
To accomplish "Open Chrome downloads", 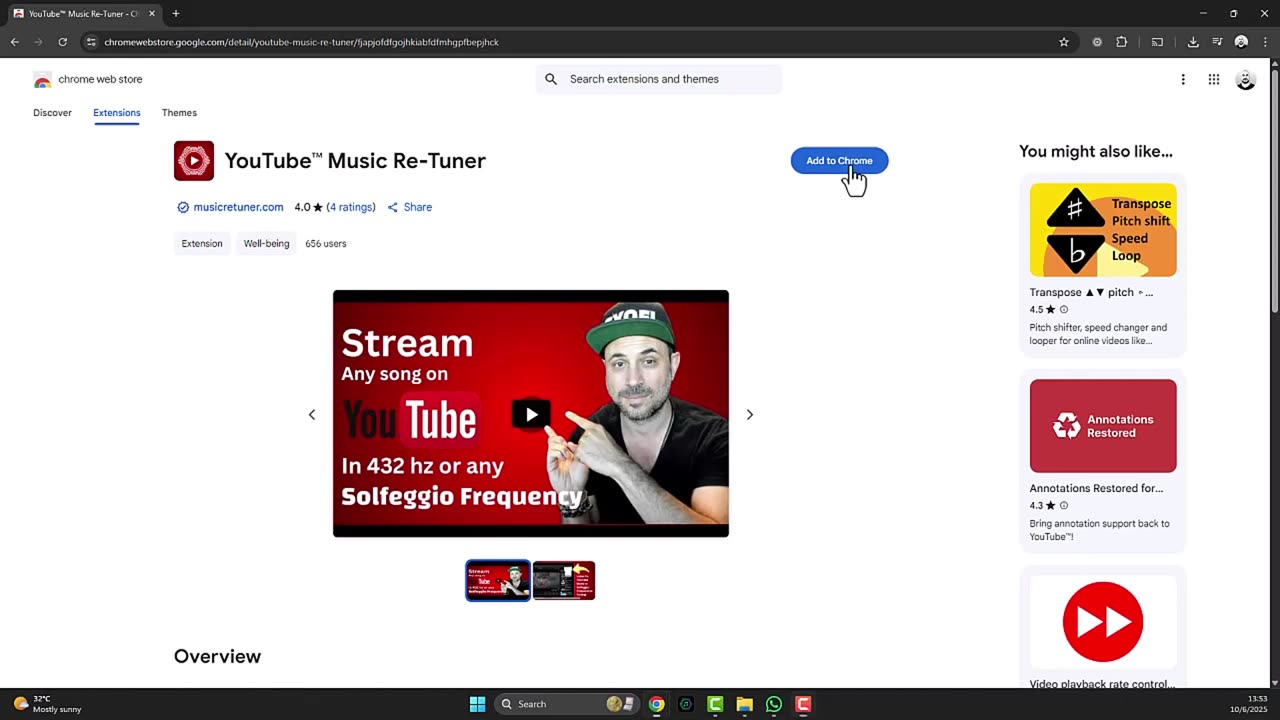I will [x=1193, y=42].
